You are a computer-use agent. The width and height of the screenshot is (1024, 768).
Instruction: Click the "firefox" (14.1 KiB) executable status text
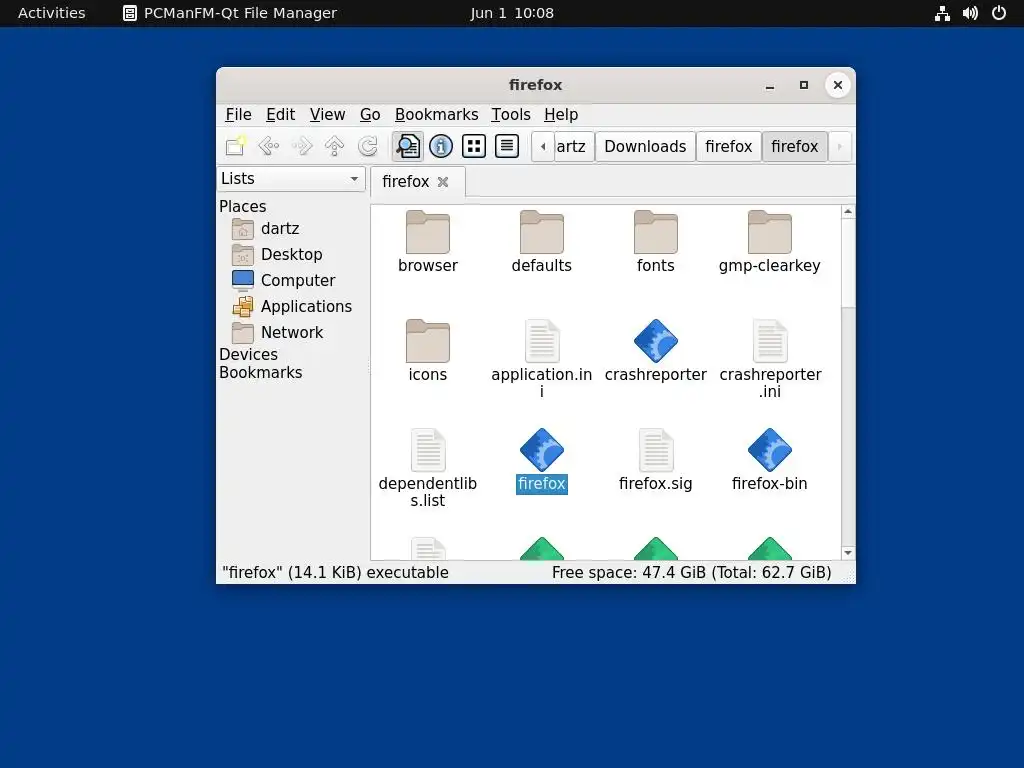pos(335,573)
